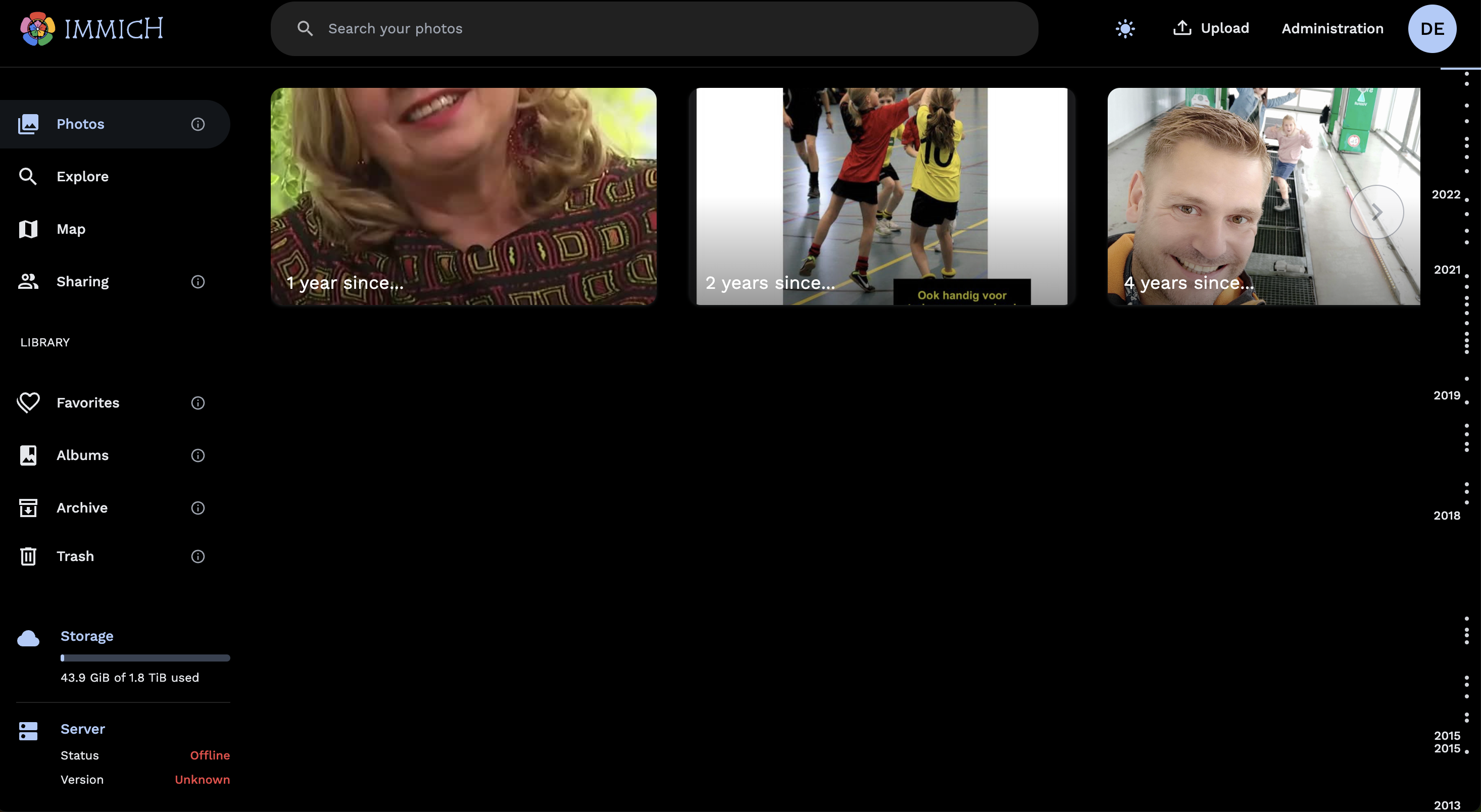The height and width of the screenshot is (812, 1481).
Task: Open the Map view
Action: [71, 229]
